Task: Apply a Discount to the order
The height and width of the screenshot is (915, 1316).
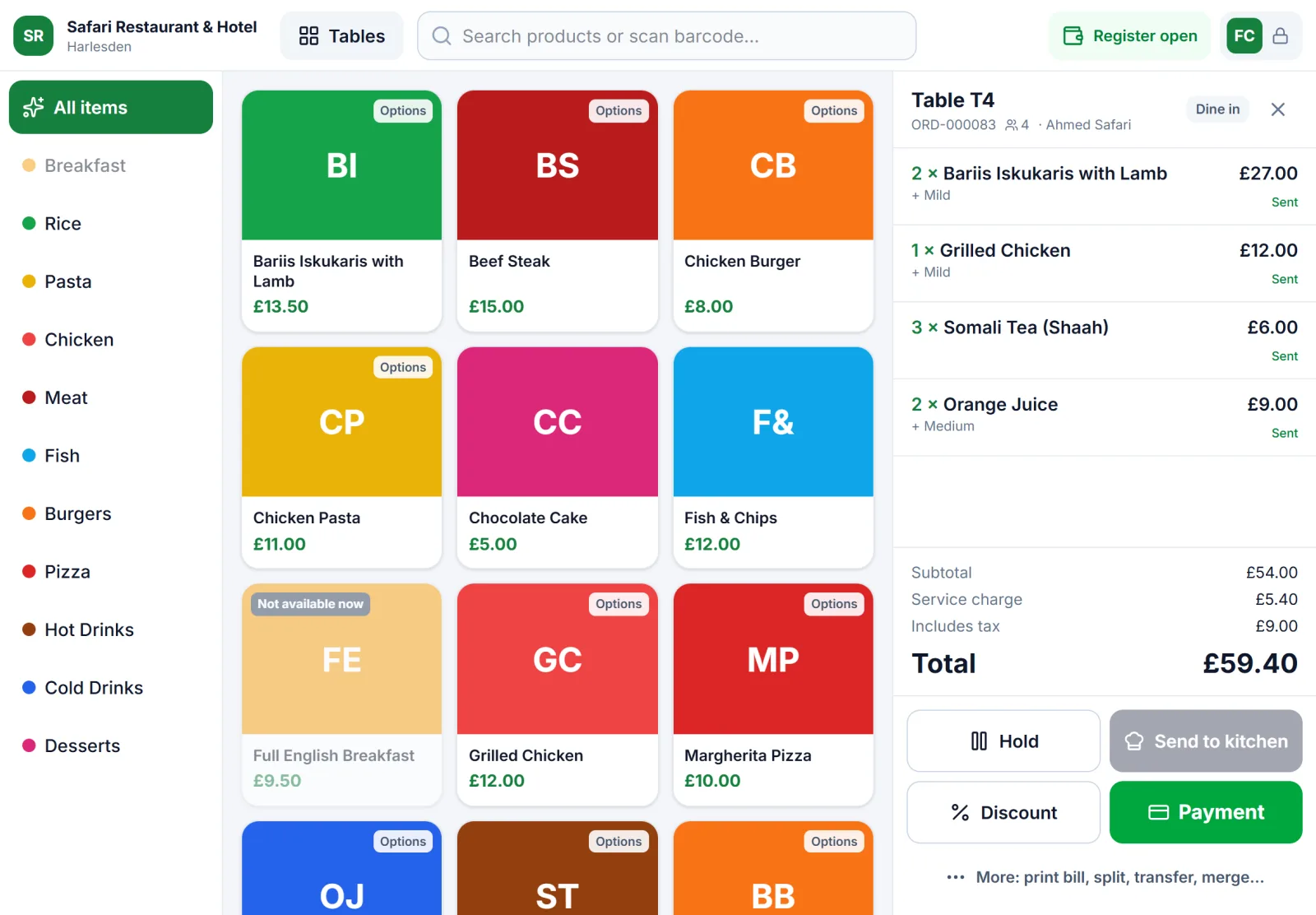Action: 1003,812
